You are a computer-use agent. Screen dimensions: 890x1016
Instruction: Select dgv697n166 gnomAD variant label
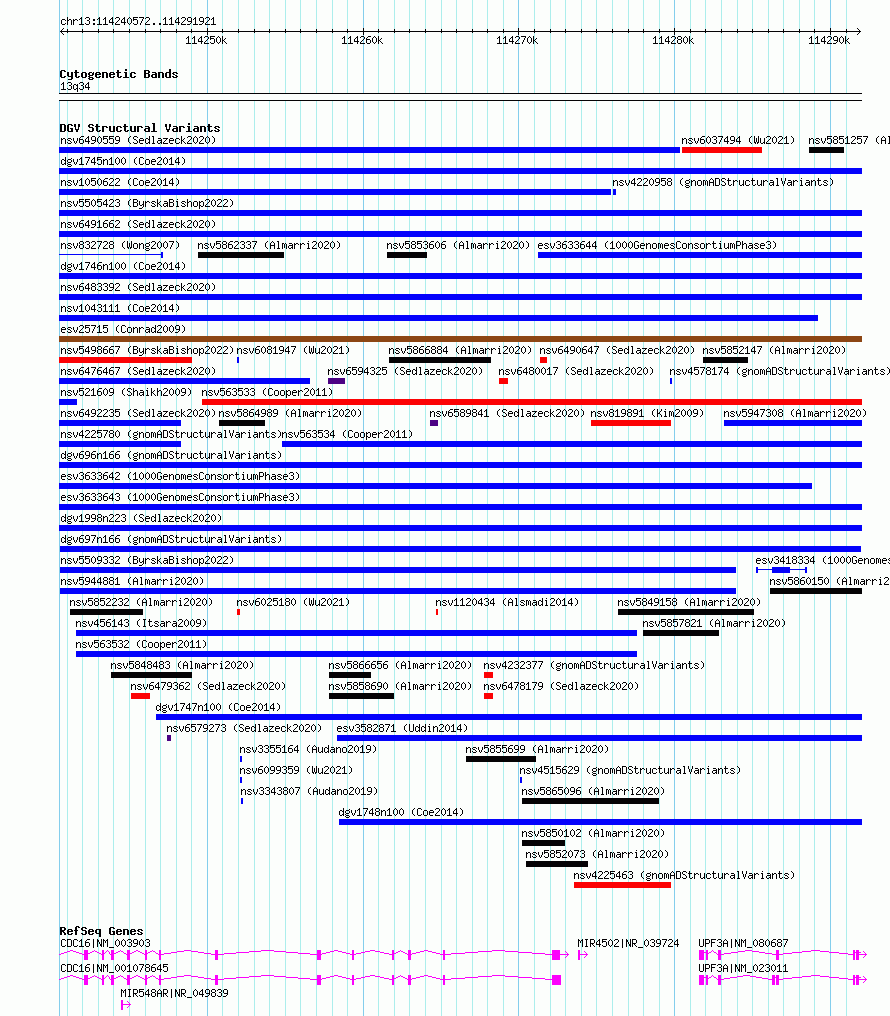[x=171, y=539]
